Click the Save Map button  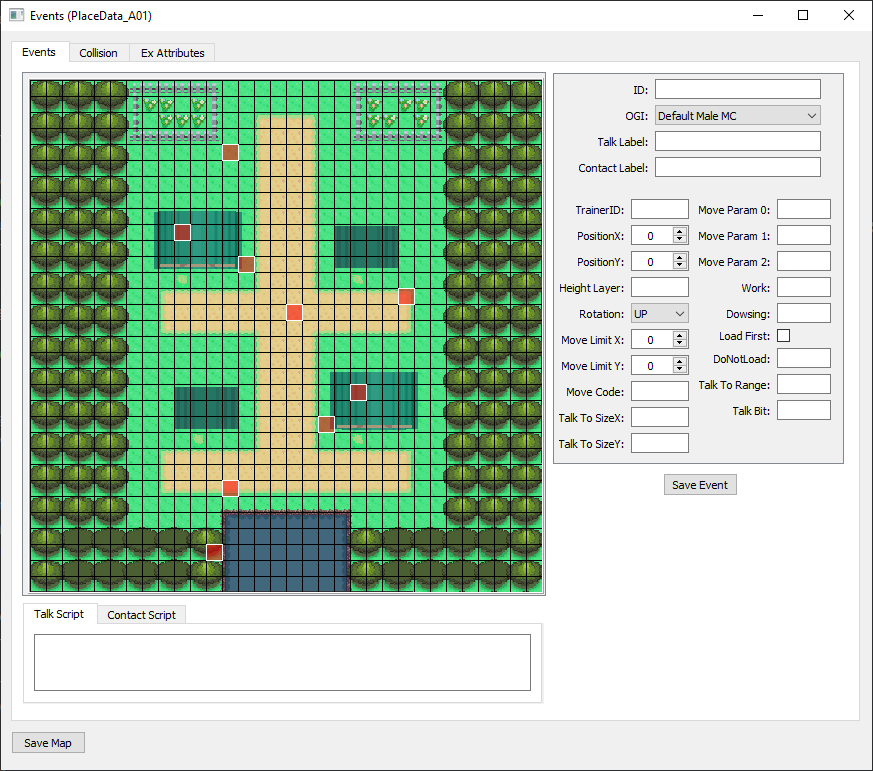pos(48,742)
